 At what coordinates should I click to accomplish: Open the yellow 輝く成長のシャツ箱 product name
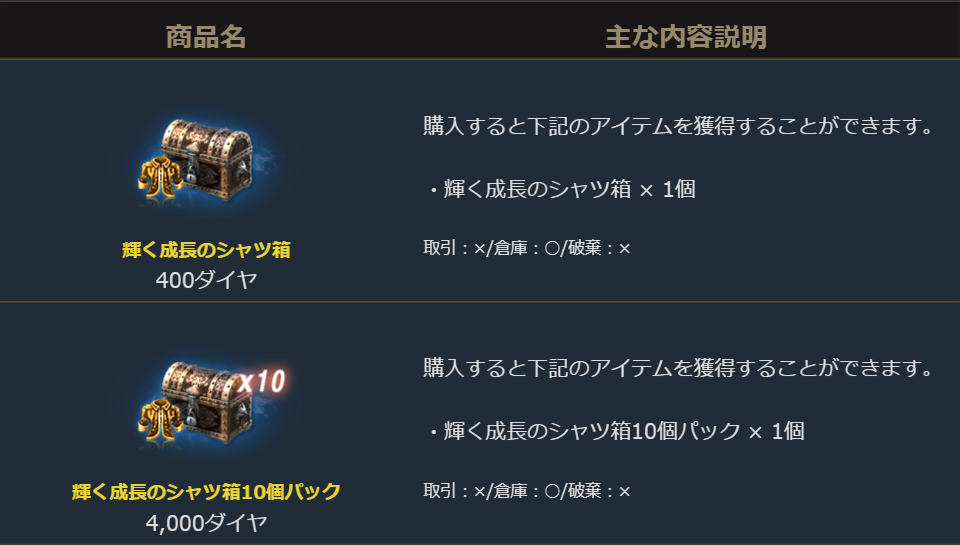pos(205,250)
